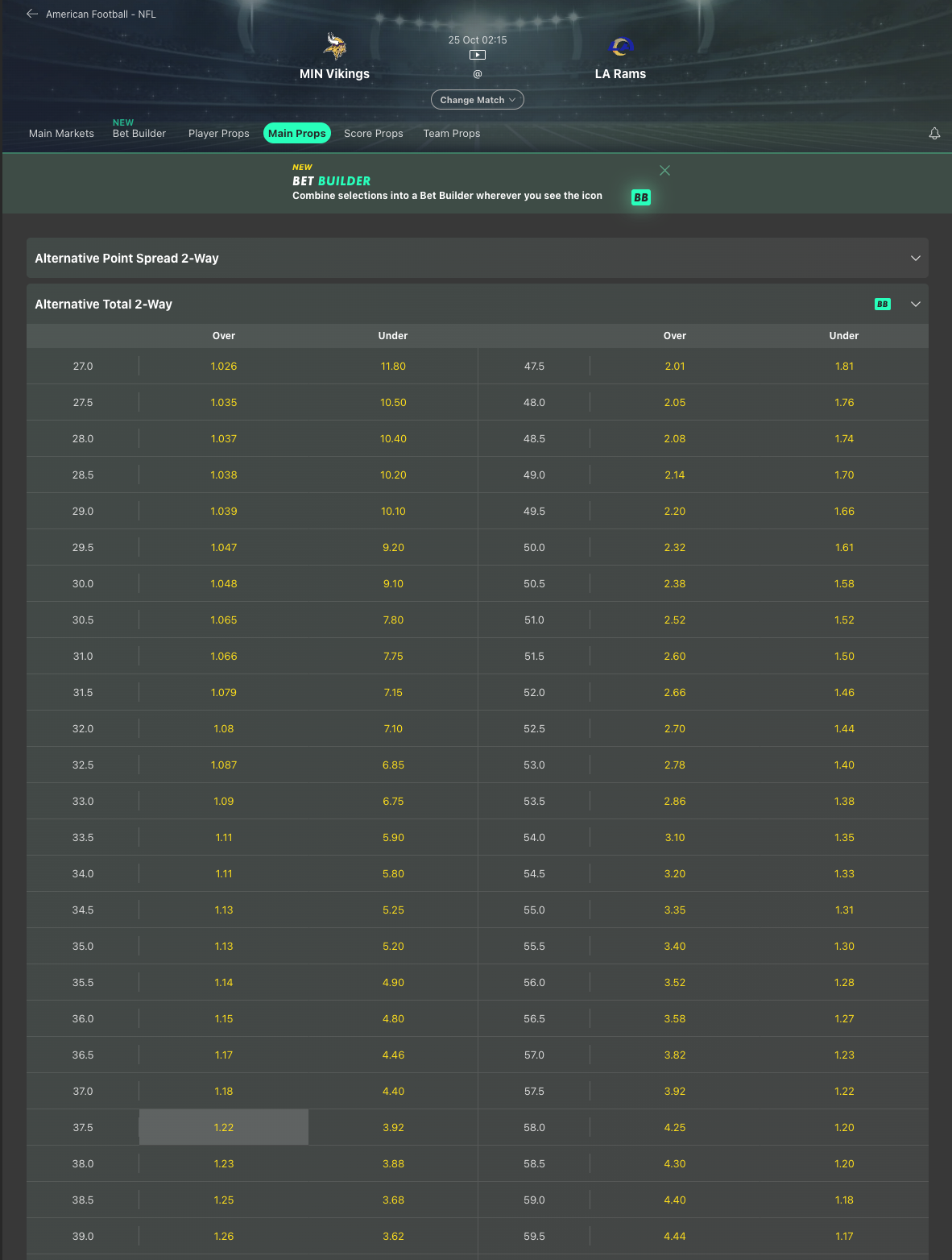This screenshot has width=952, height=1260.
Task: Click the 25 Oct 02:15 match time
Action: tap(478, 40)
